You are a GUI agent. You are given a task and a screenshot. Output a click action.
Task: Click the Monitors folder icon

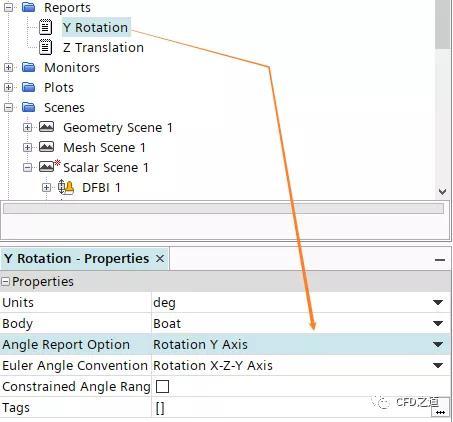[28, 67]
